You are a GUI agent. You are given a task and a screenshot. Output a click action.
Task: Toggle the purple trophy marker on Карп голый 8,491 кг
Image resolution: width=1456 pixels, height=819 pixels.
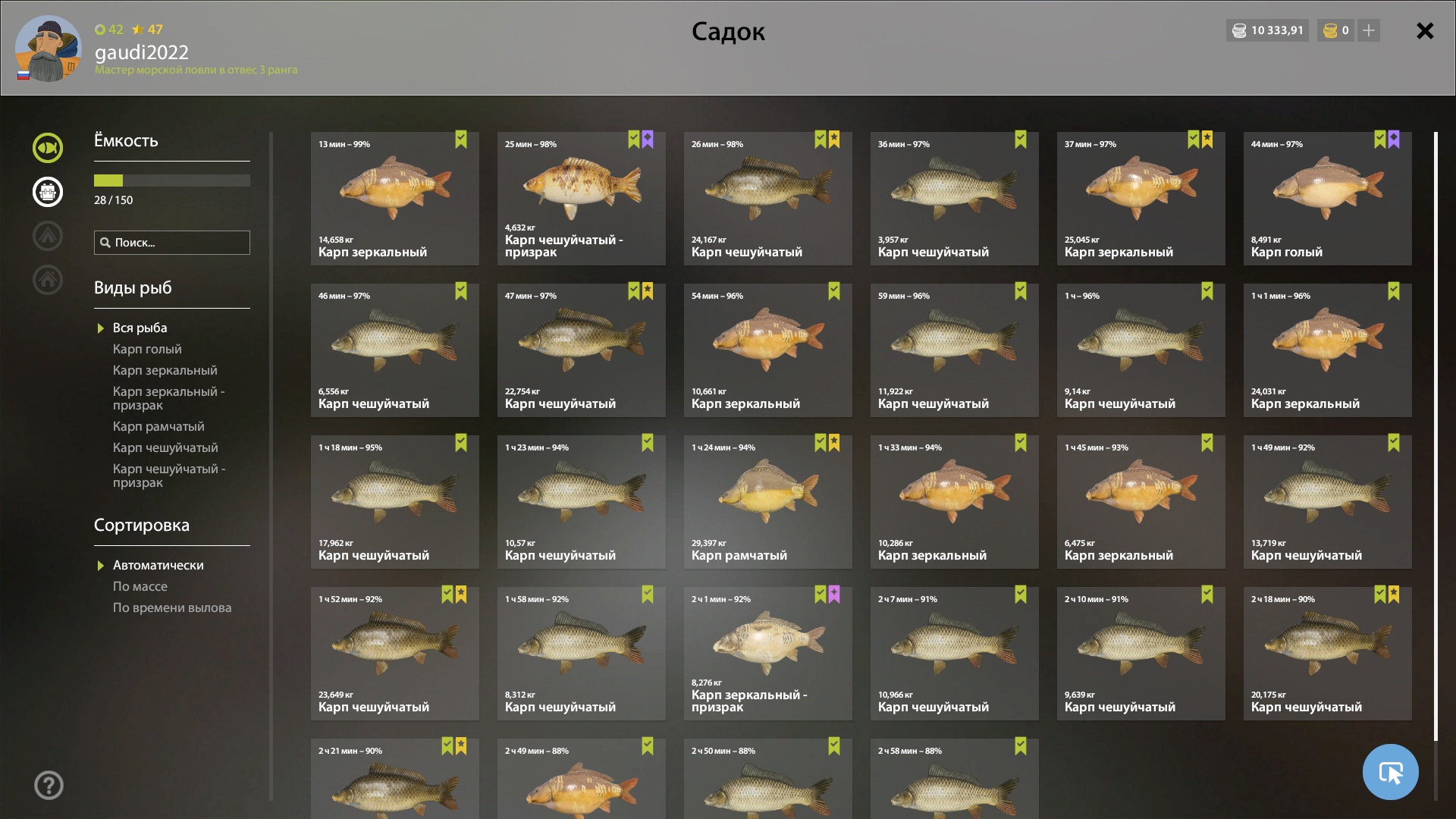(1394, 140)
